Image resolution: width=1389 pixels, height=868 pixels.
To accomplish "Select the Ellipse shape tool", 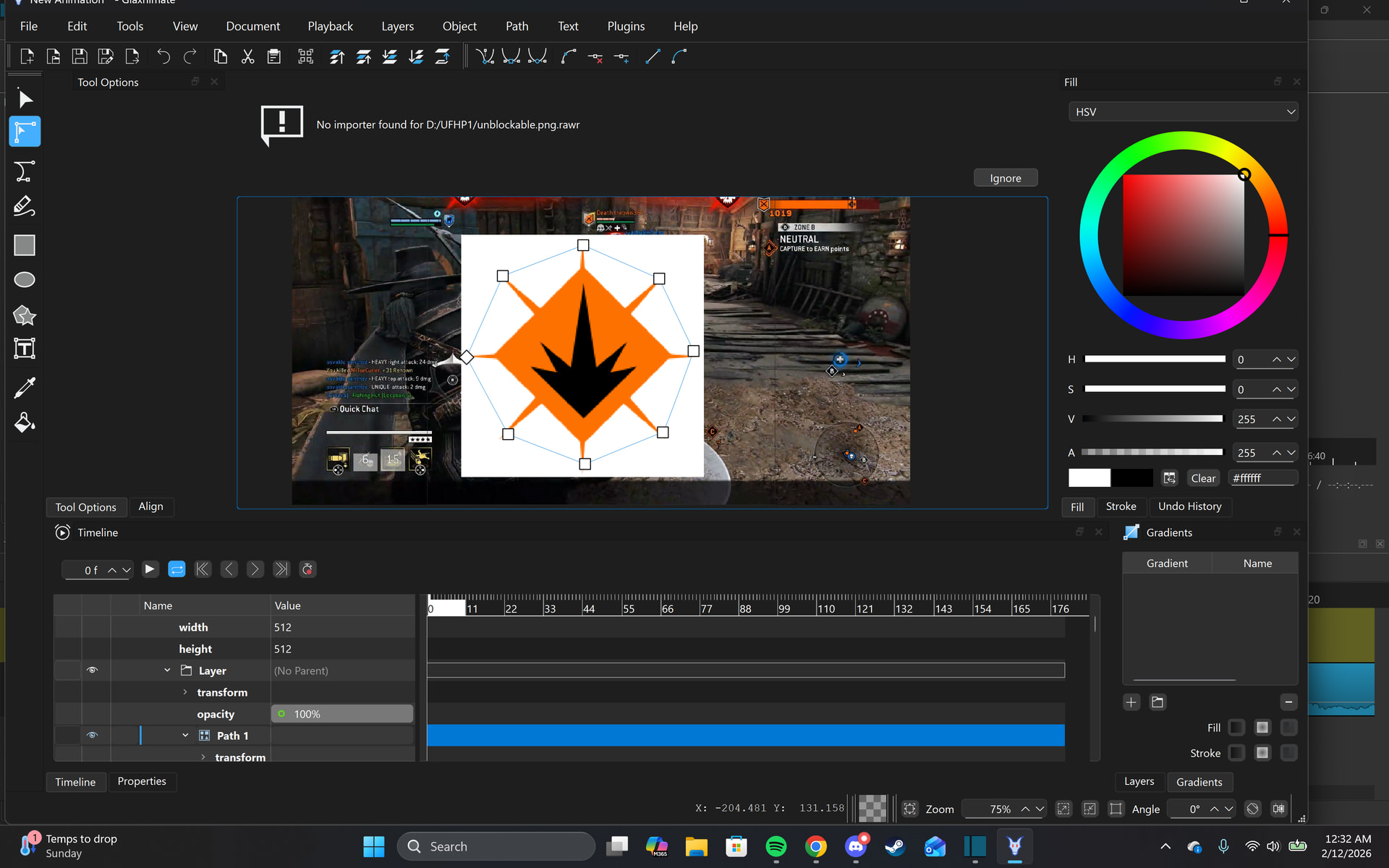I will pos(25,280).
